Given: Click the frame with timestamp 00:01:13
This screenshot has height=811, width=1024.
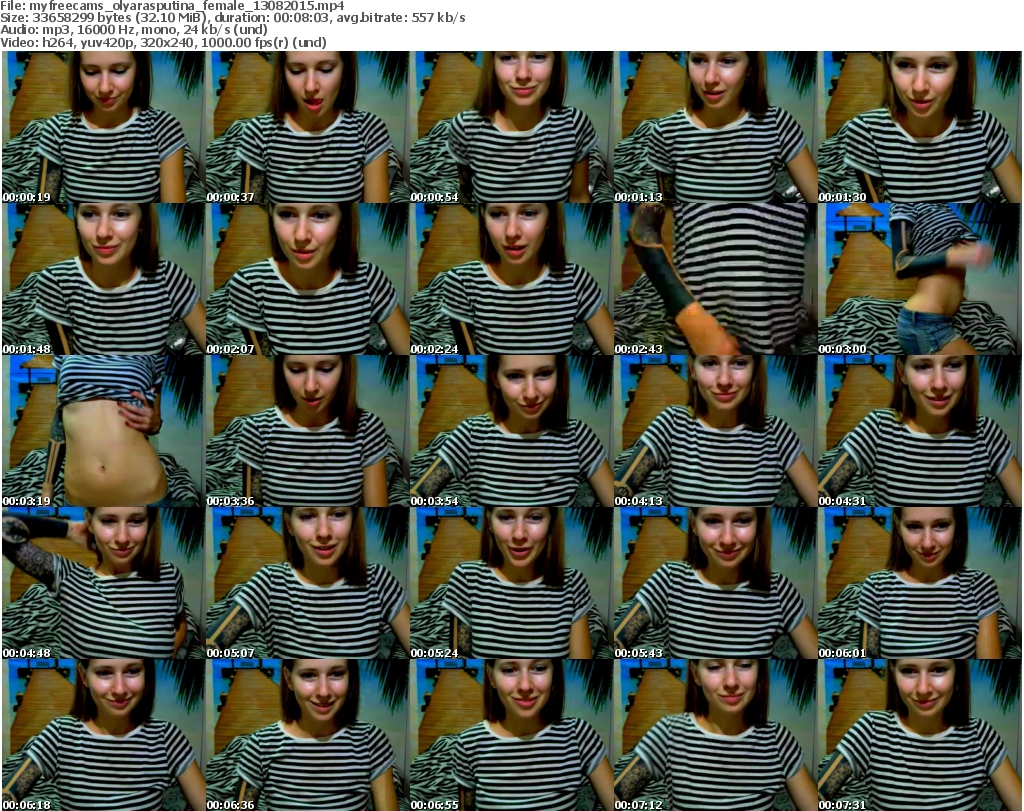Looking at the screenshot, I should 715,127.
